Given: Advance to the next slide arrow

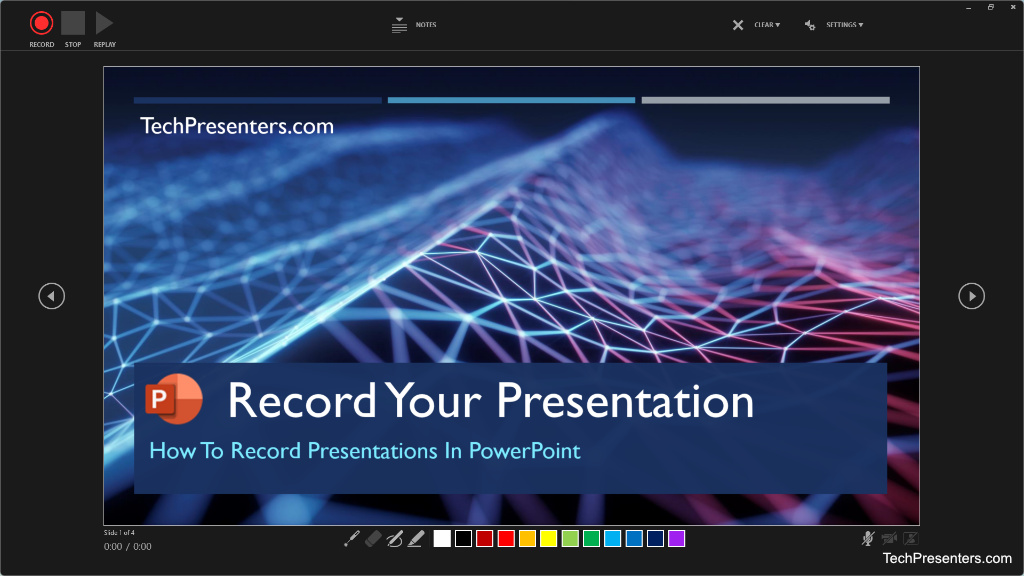Looking at the screenshot, I should click(971, 296).
